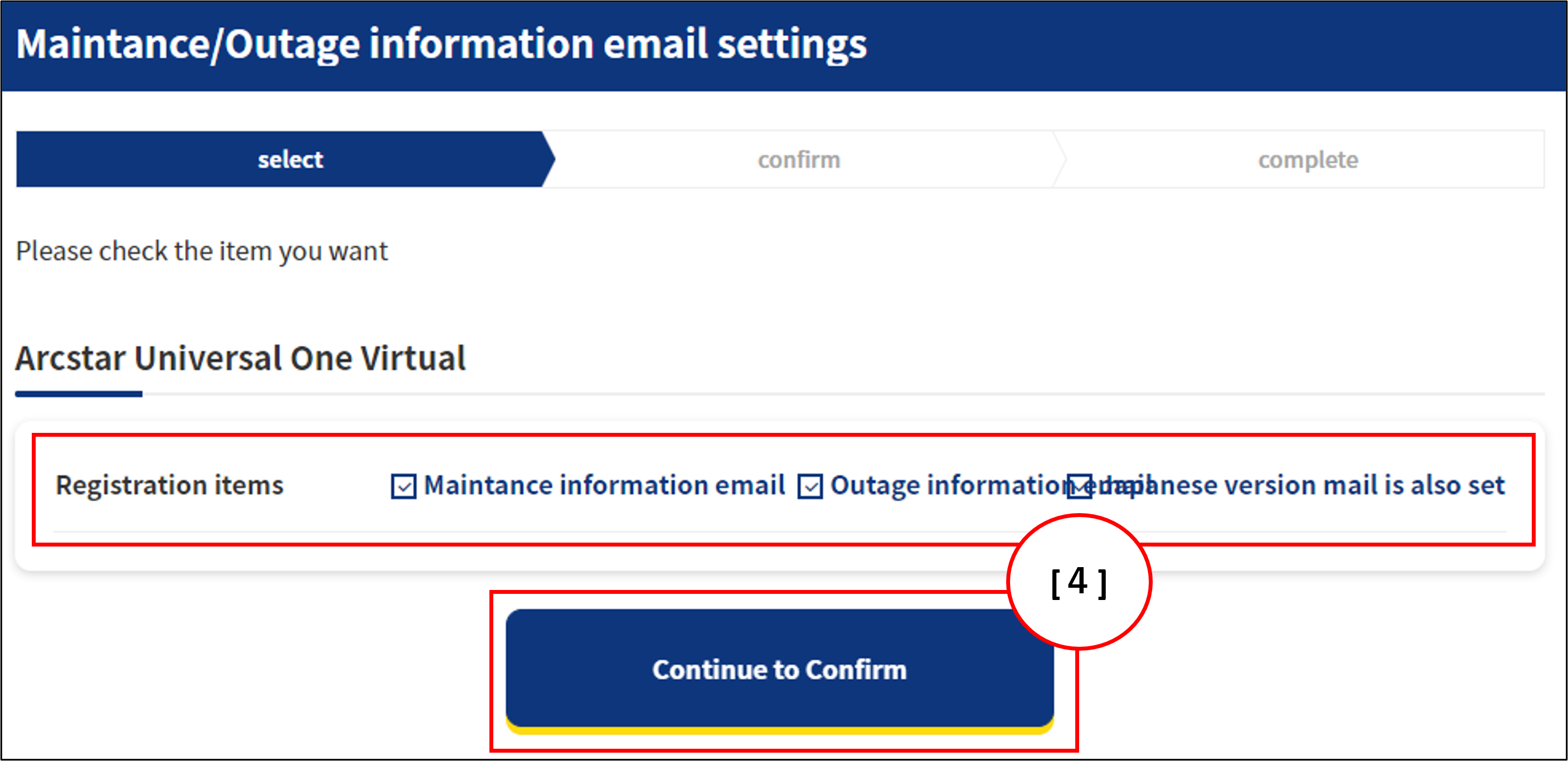Click the divider line under Registration items row
This screenshot has height=761, width=1568.
779,531
